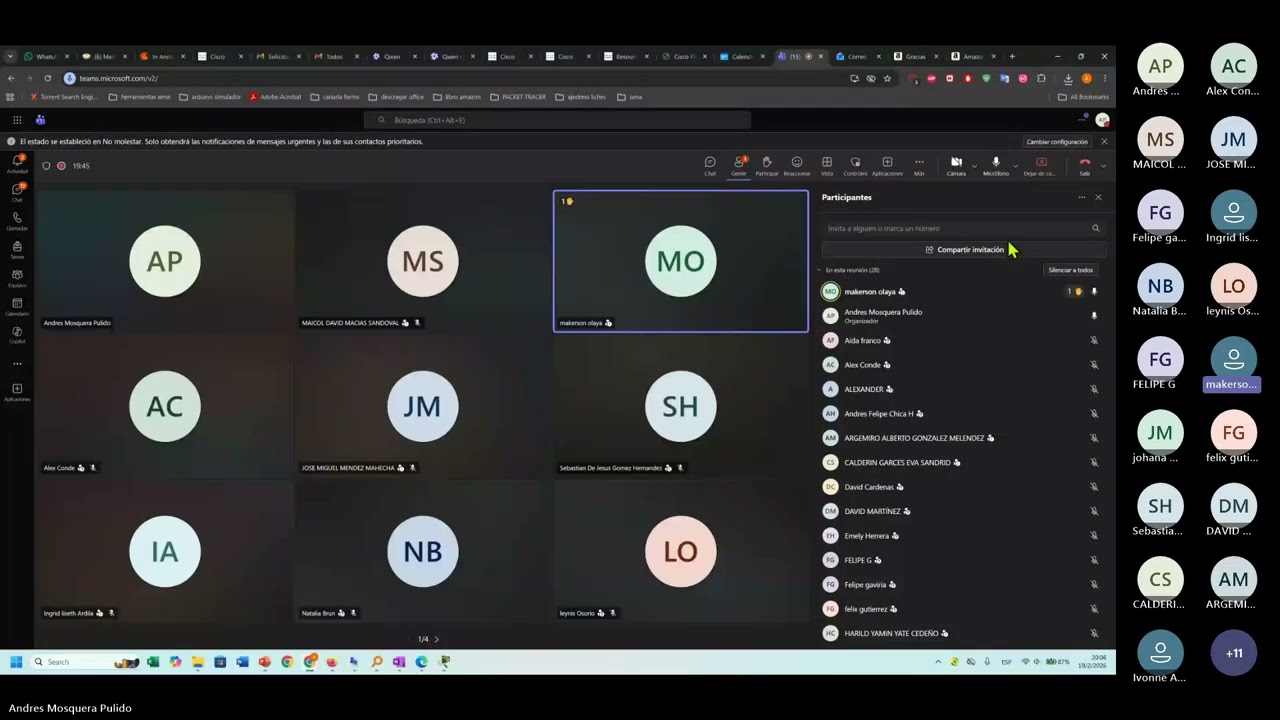
Task: Click the Compartir invitación button
Action: point(964,250)
